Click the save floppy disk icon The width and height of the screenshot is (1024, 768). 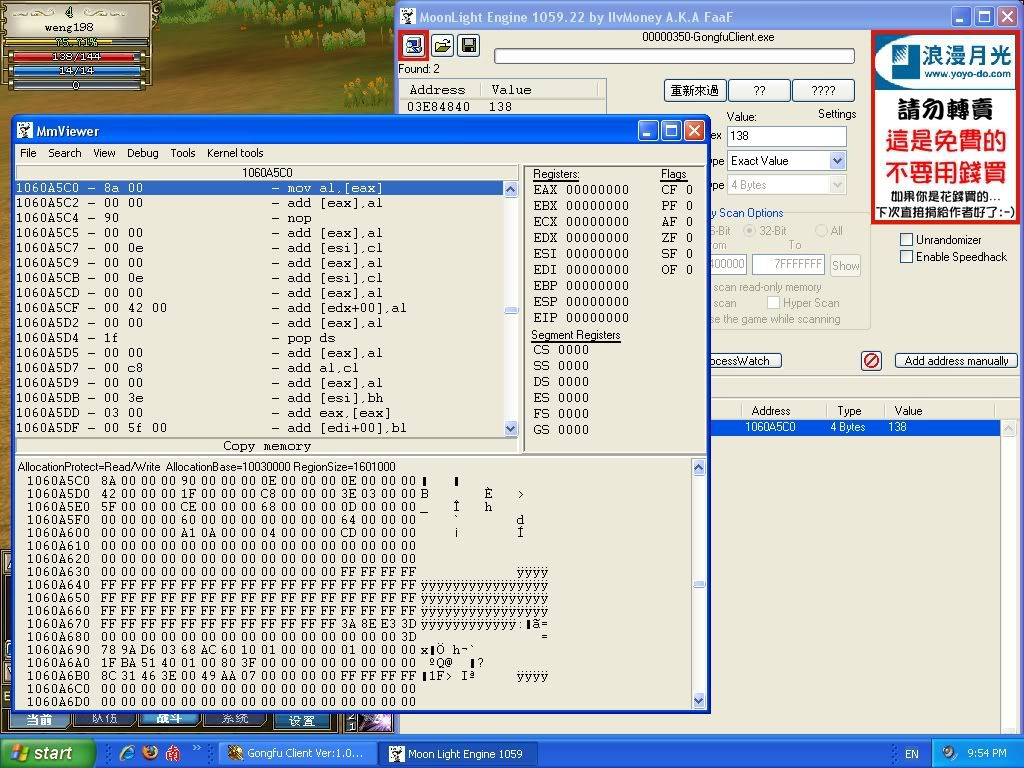tap(468, 45)
